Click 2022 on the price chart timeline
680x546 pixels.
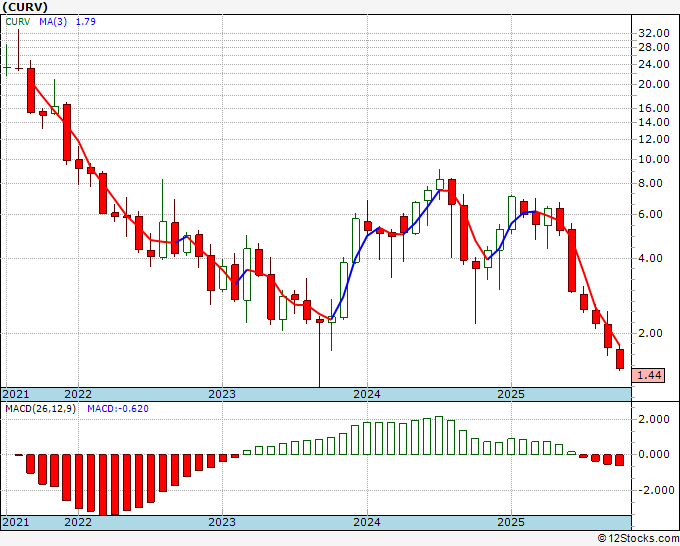click(x=78, y=394)
